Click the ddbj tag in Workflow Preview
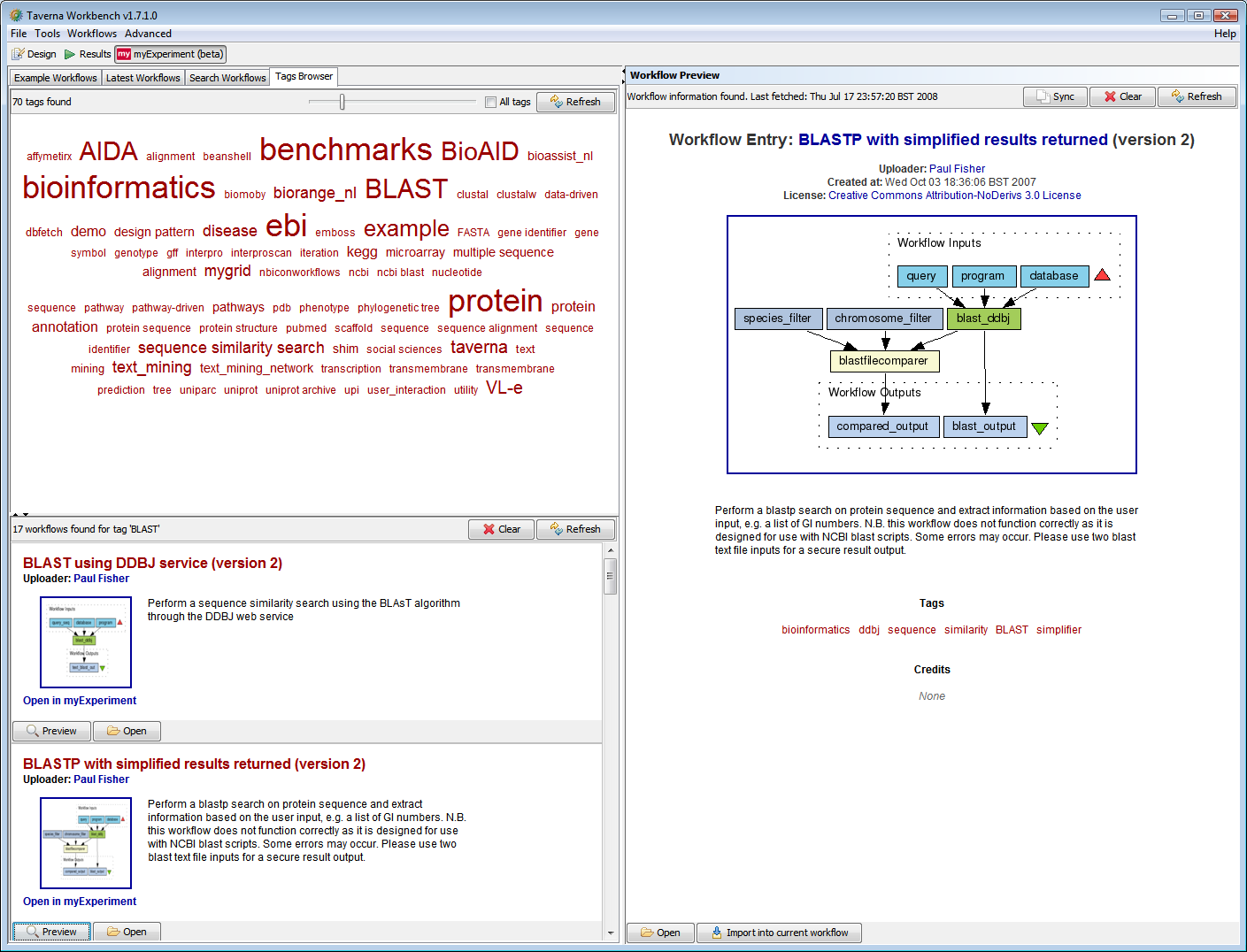This screenshot has height=952, width=1247. tap(869, 630)
